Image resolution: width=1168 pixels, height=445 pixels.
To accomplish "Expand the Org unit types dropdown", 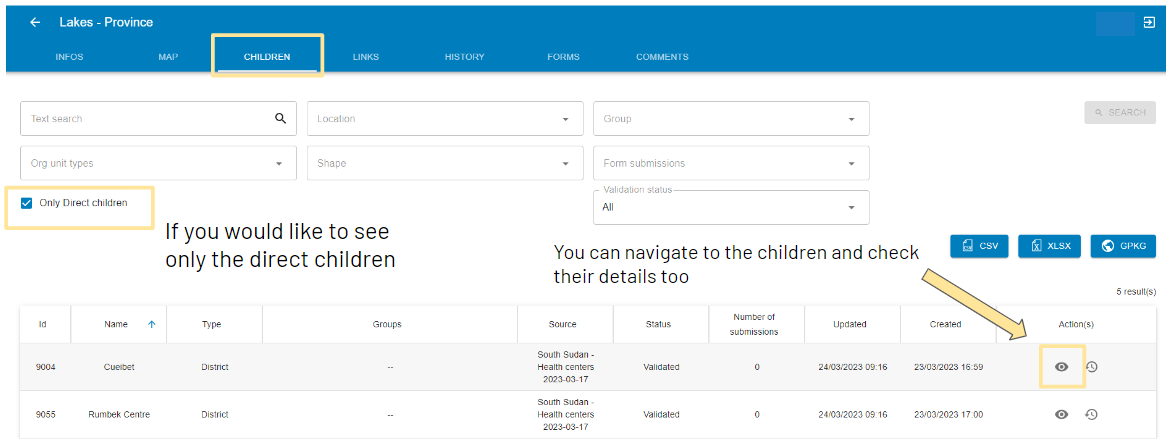I will pyautogui.click(x=158, y=163).
